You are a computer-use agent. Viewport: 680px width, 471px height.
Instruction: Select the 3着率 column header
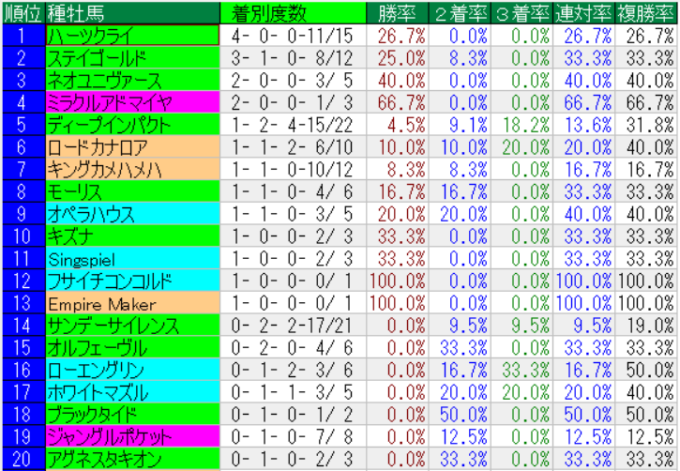coord(520,12)
